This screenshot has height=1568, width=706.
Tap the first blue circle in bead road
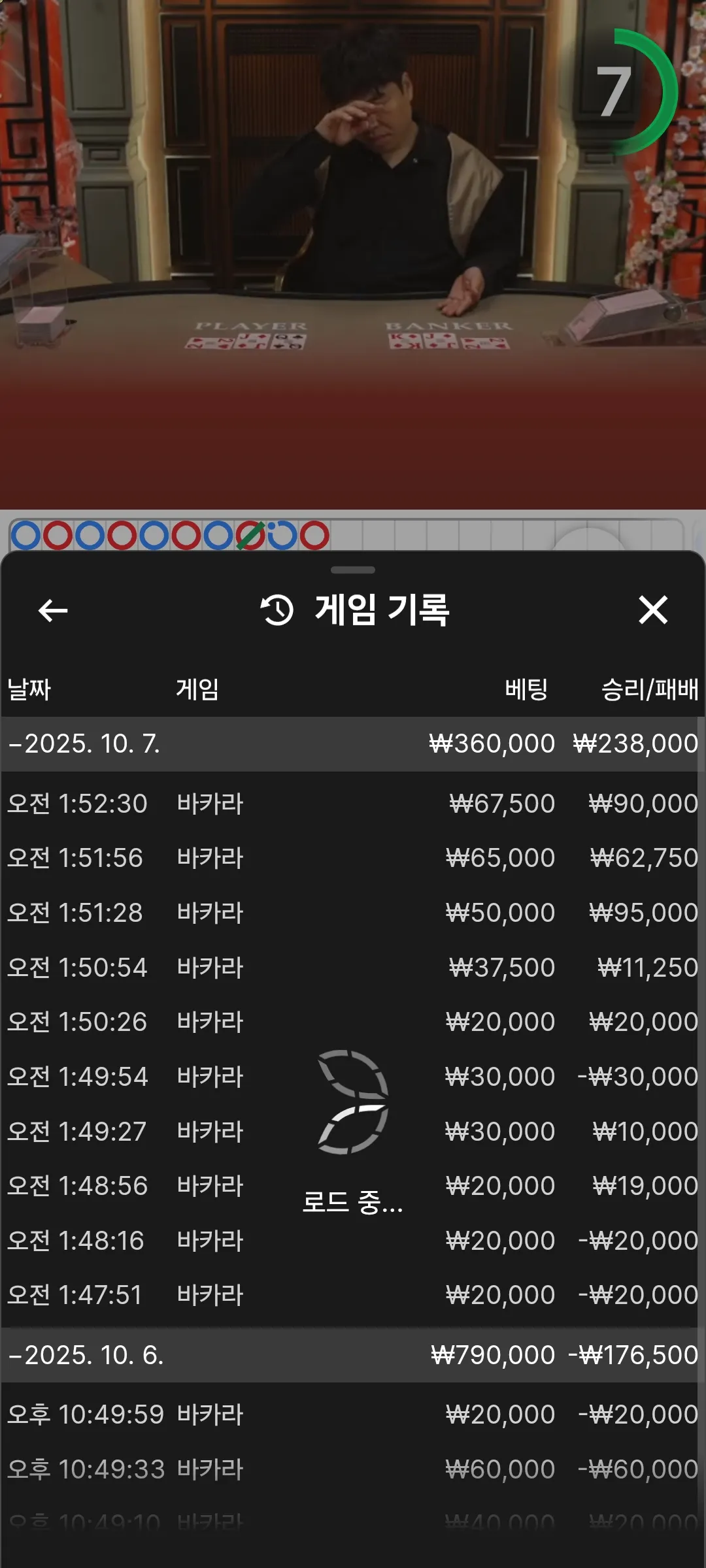[26, 536]
